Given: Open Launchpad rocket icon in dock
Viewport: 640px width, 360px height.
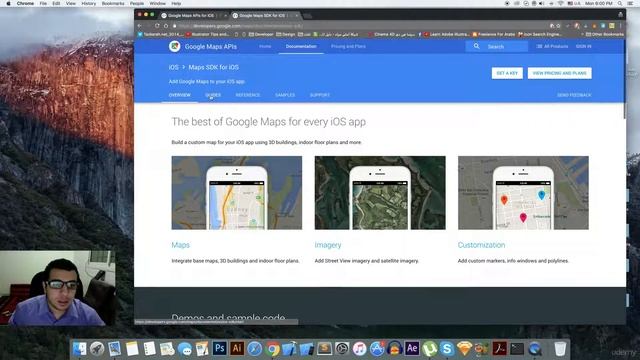Looking at the screenshot, I should 97,349.
